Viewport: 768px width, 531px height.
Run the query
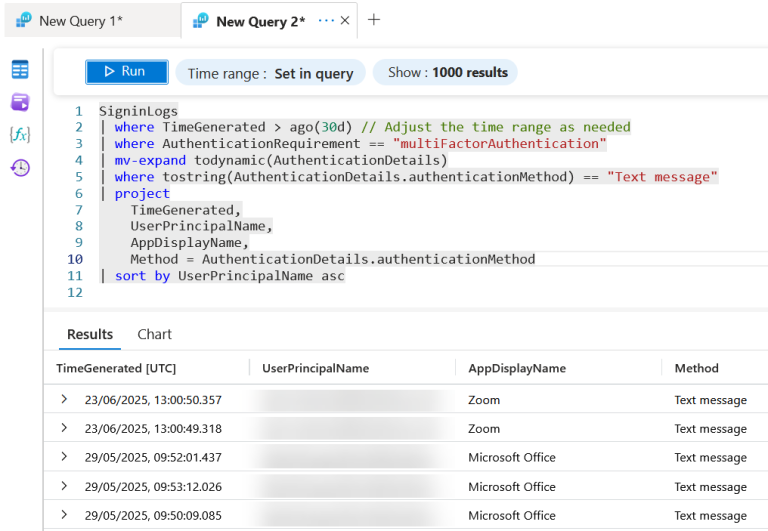[x=127, y=72]
